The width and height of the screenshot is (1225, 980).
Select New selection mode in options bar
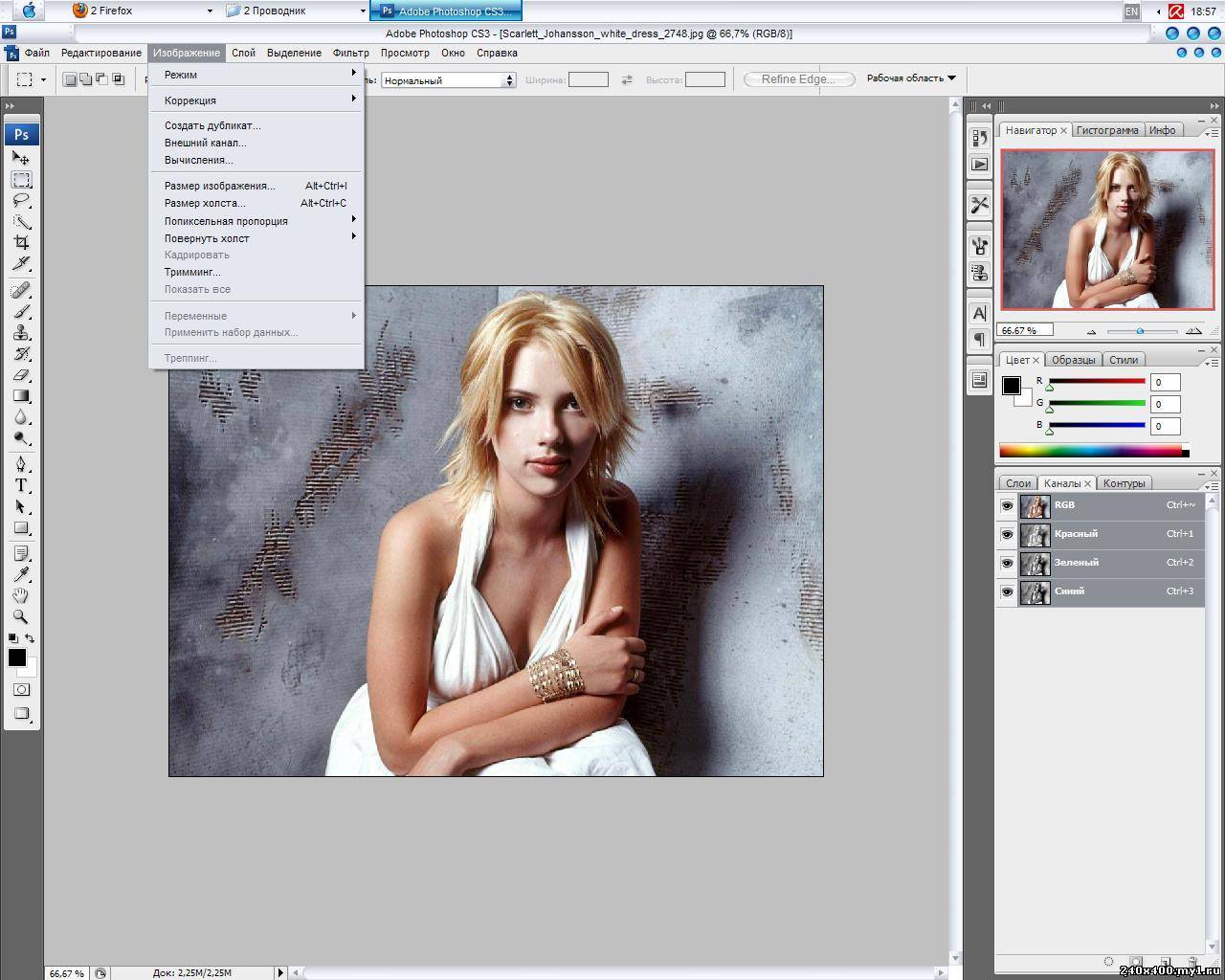click(x=70, y=79)
